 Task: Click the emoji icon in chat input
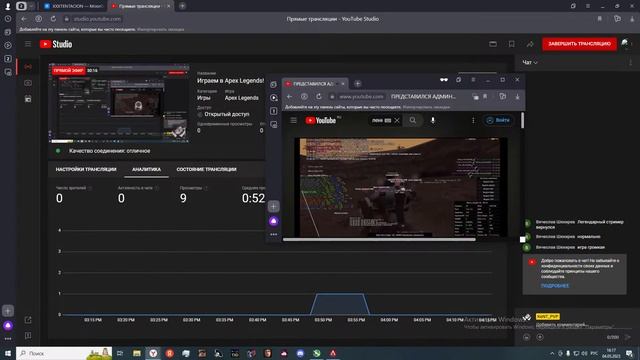pyautogui.click(x=527, y=337)
